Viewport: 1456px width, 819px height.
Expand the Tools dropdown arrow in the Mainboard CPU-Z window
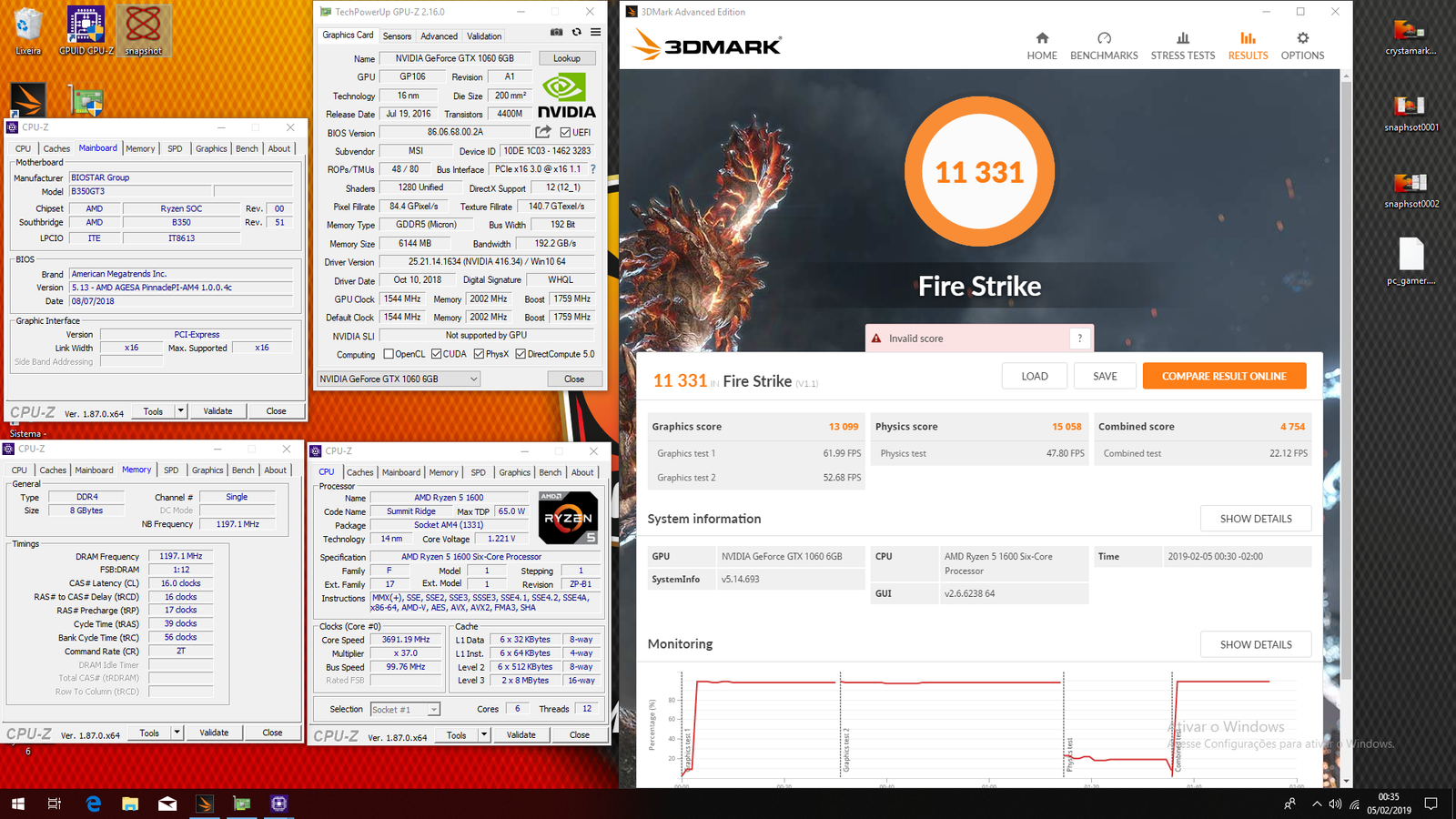pyautogui.click(x=180, y=411)
